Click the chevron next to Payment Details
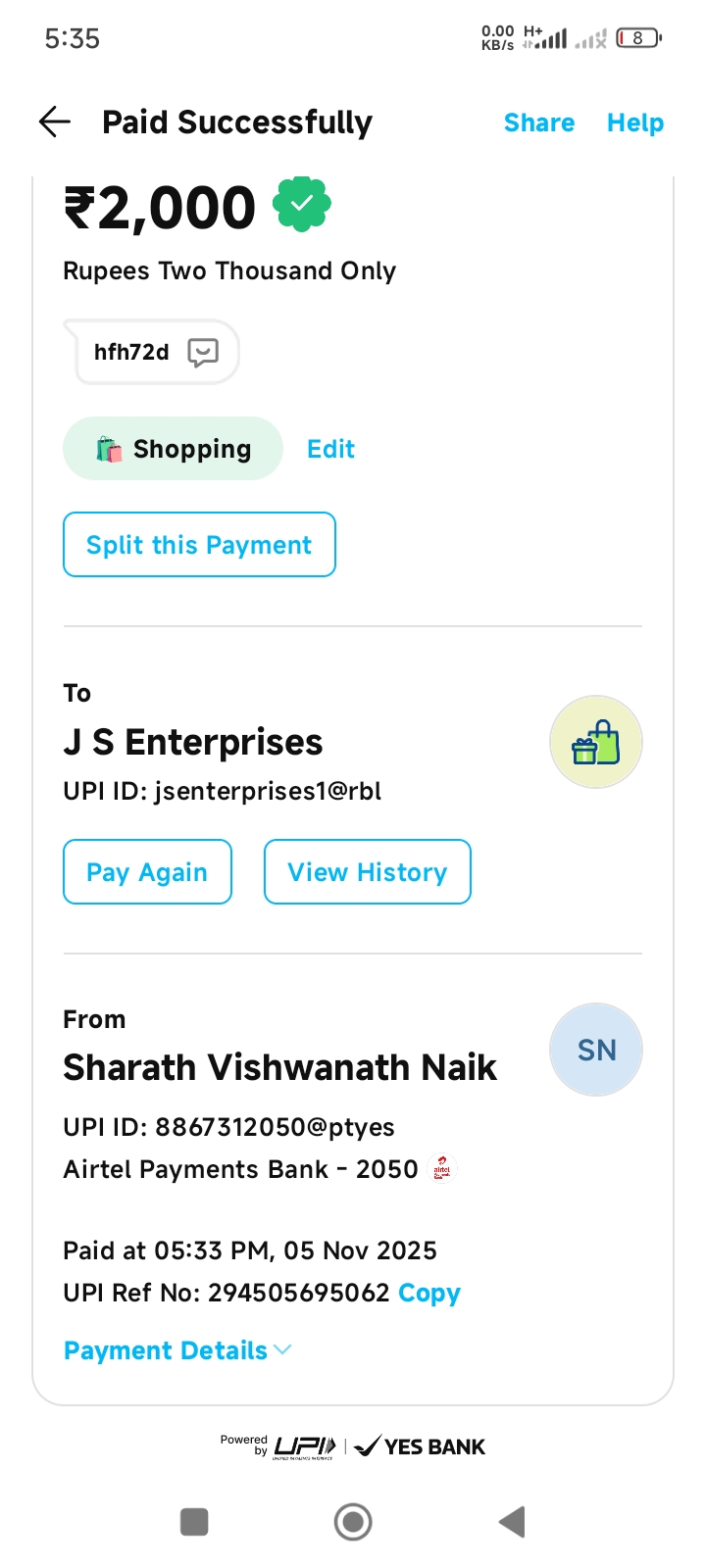 pos(283,1350)
